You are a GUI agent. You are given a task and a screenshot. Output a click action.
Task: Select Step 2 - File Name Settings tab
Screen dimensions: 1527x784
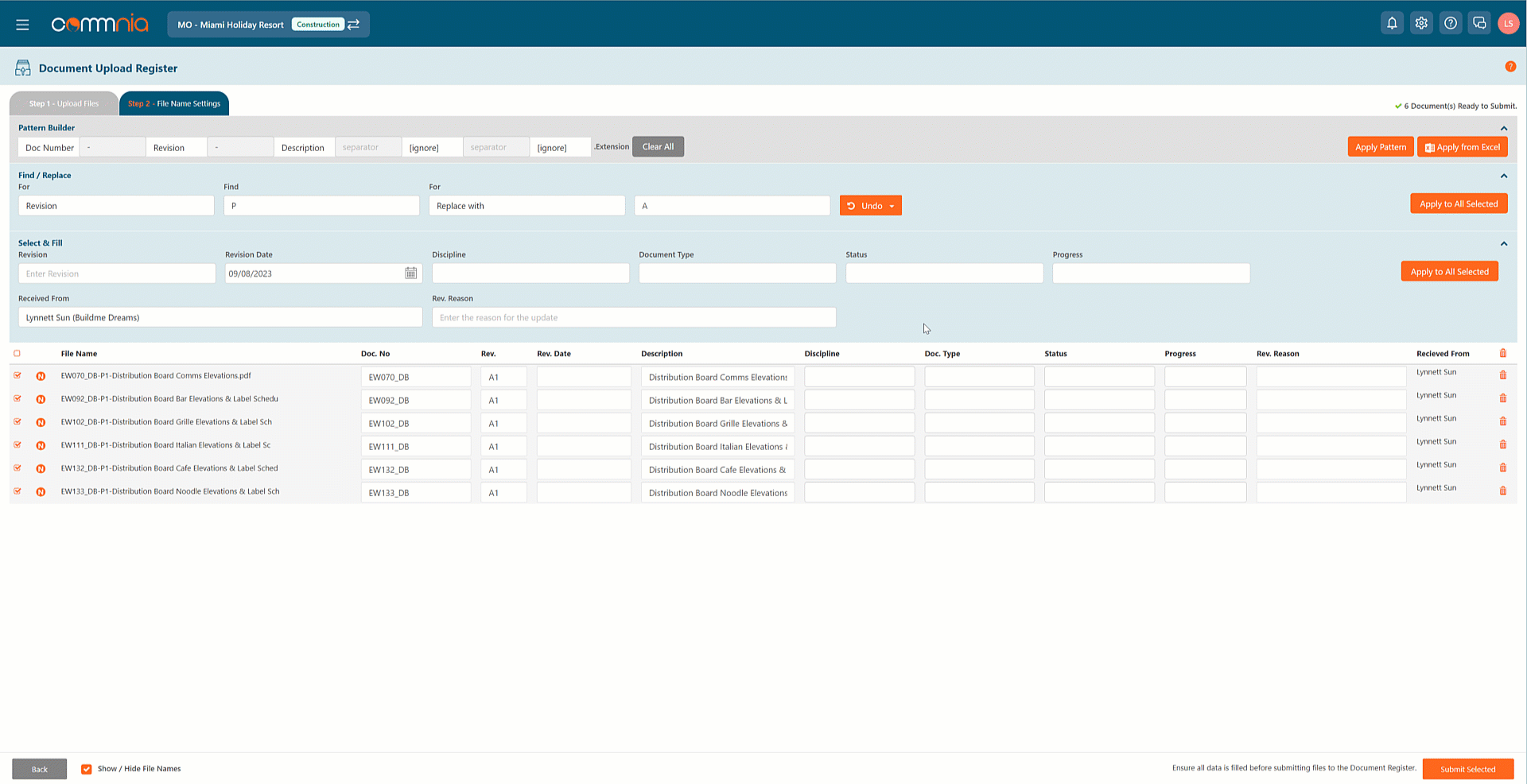174,103
